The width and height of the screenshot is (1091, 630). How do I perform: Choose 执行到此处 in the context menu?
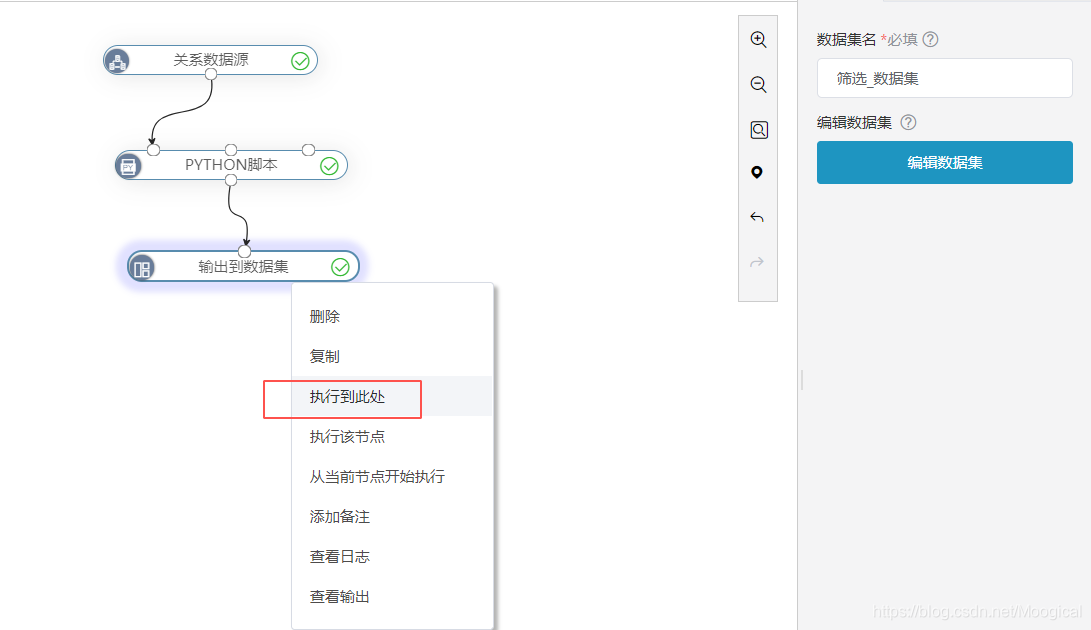click(392, 397)
